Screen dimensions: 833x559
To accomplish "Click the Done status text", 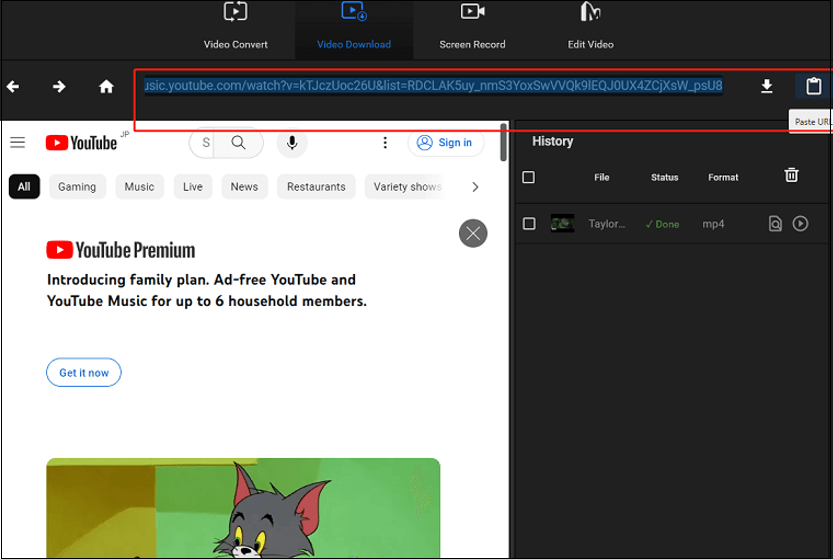I will click(662, 224).
